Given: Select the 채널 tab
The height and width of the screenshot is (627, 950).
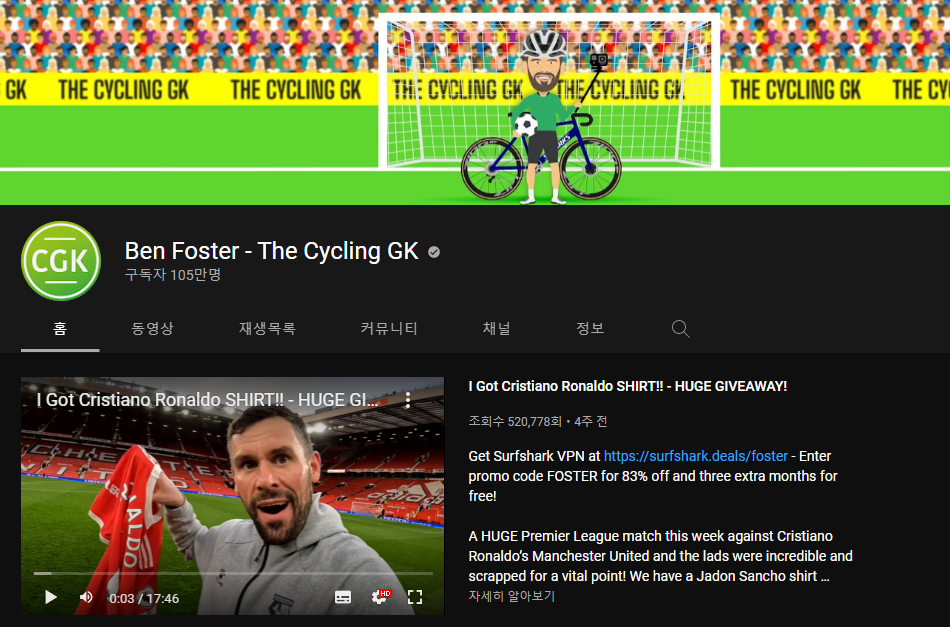Looking at the screenshot, I should coord(496,328).
